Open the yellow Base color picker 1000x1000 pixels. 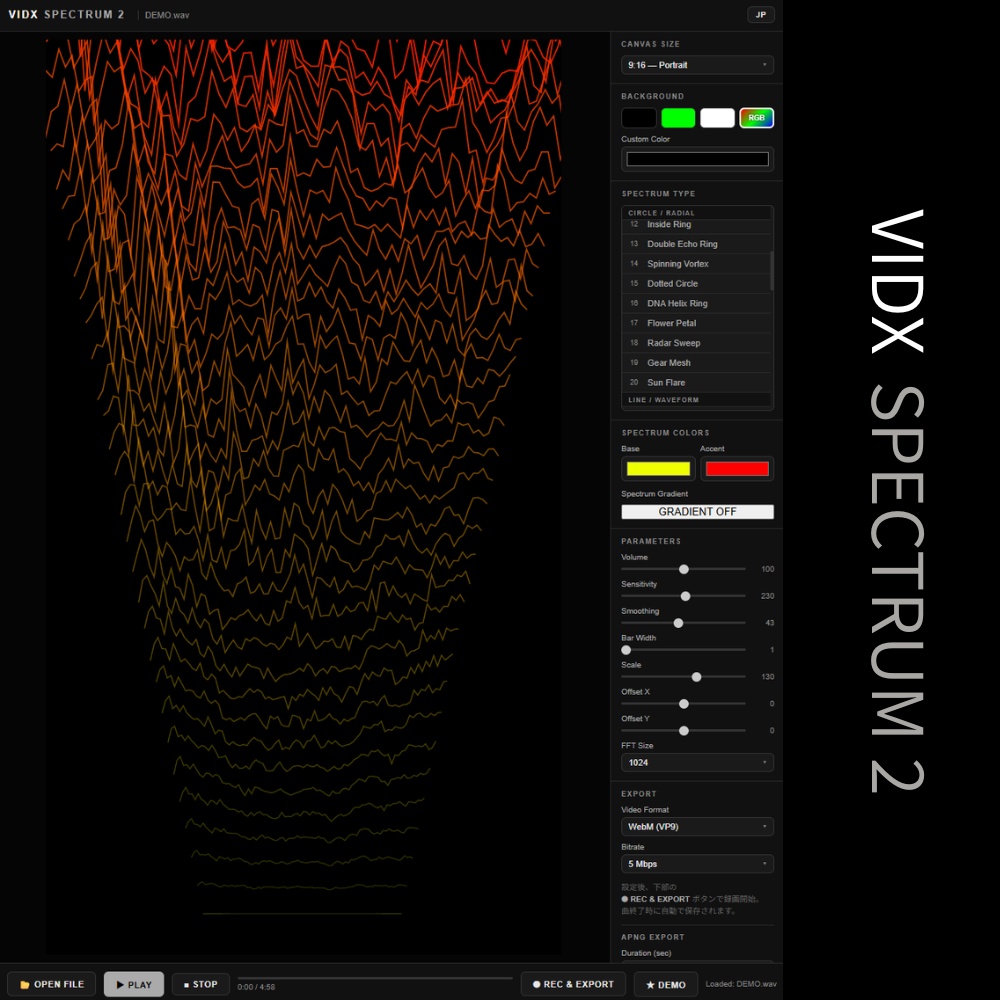click(658, 469)
